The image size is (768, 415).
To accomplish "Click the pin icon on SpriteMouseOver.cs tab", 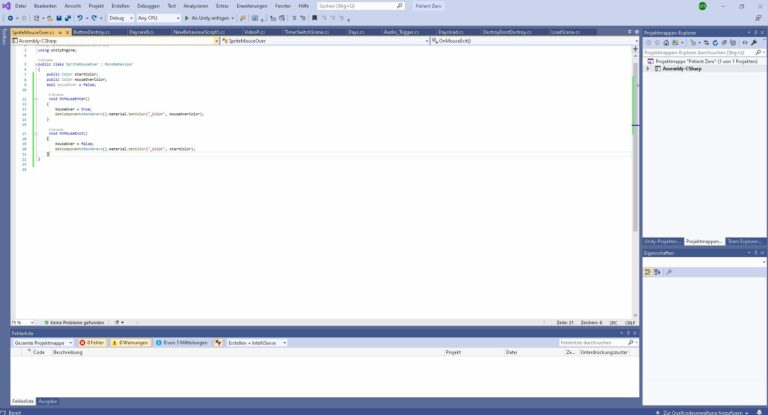I will tap(60, 32).
